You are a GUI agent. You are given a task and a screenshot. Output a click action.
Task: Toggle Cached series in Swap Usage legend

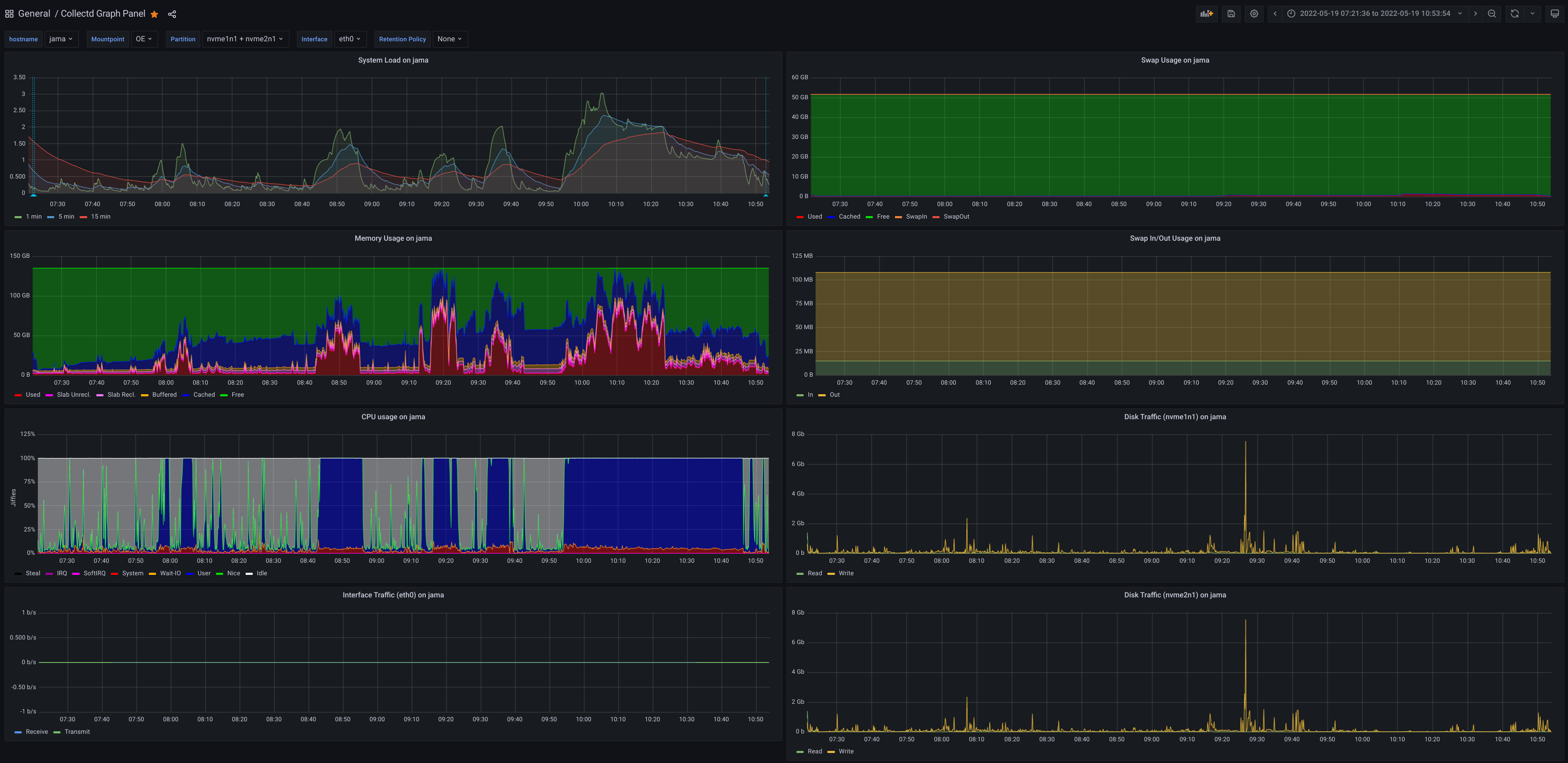tap(849, 217)
